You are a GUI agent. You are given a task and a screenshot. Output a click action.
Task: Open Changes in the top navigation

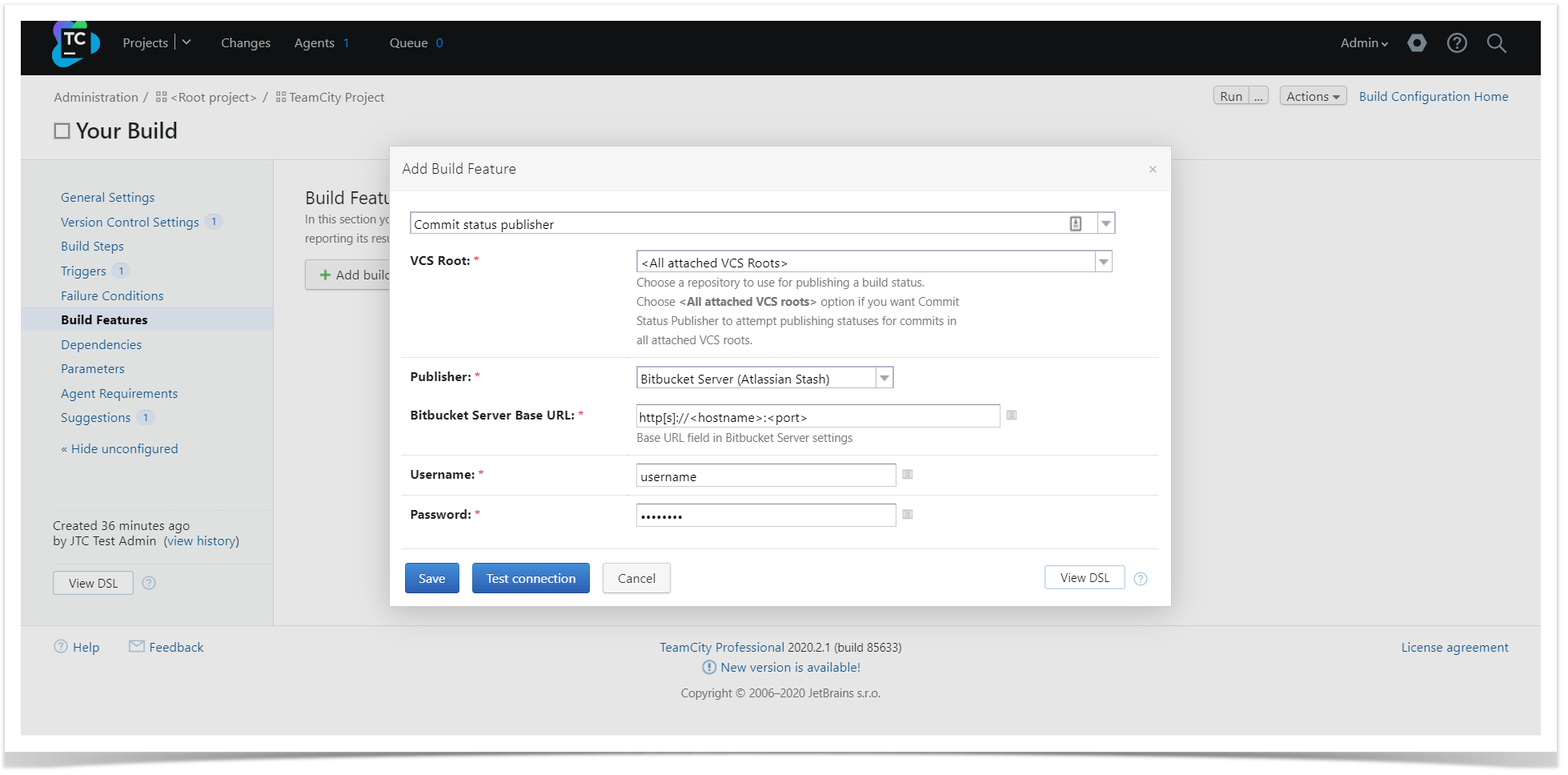246,43
